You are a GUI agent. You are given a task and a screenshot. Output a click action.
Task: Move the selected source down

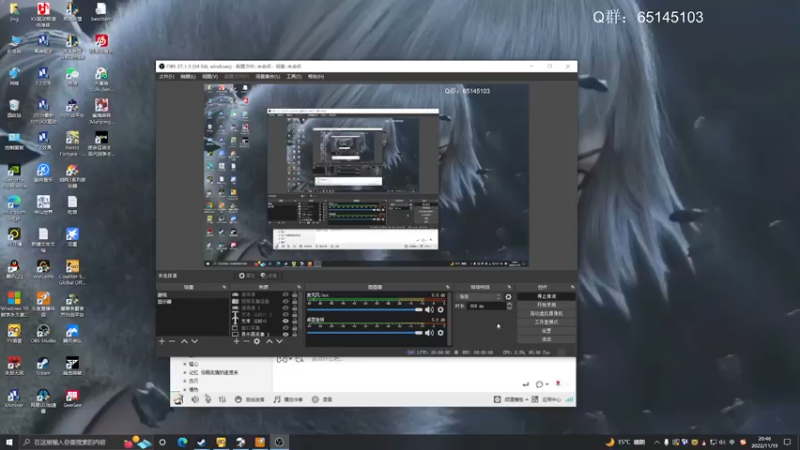279,341
